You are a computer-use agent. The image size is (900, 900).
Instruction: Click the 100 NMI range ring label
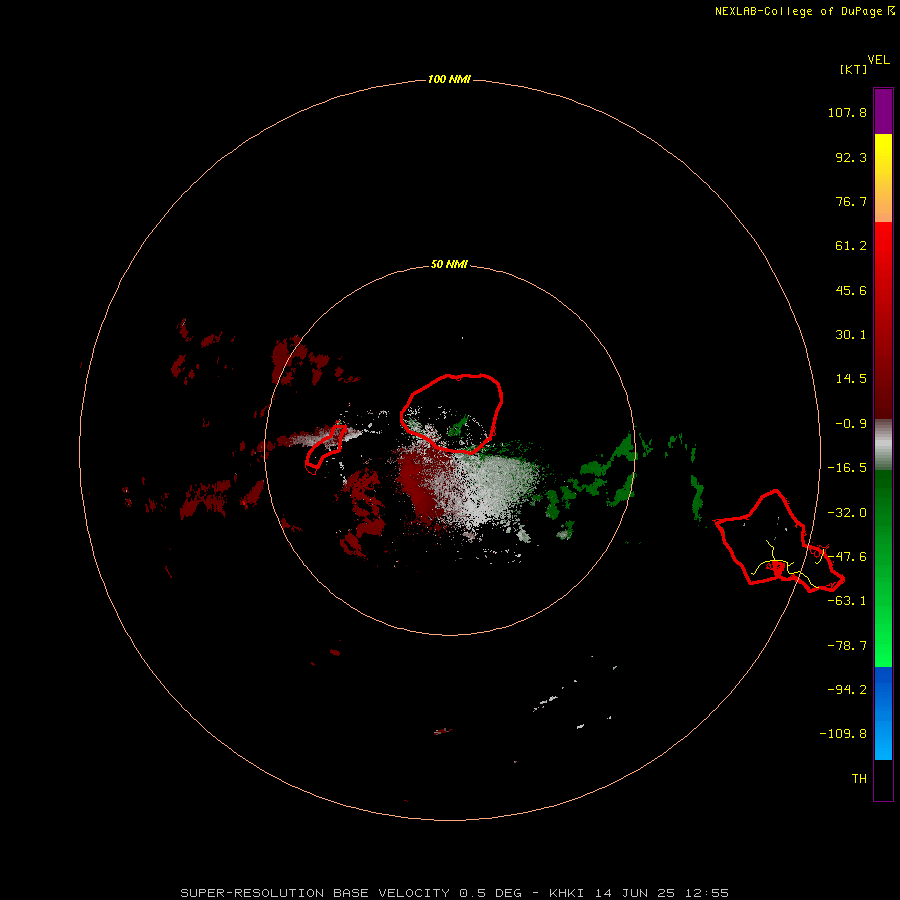pyautogui.click(x=449, y=79)
